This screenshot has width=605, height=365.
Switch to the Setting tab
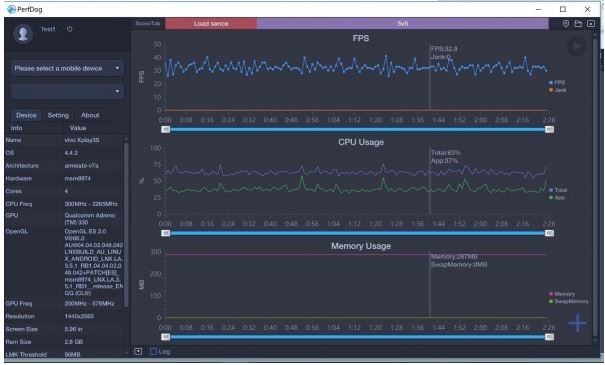click(58, 115)
